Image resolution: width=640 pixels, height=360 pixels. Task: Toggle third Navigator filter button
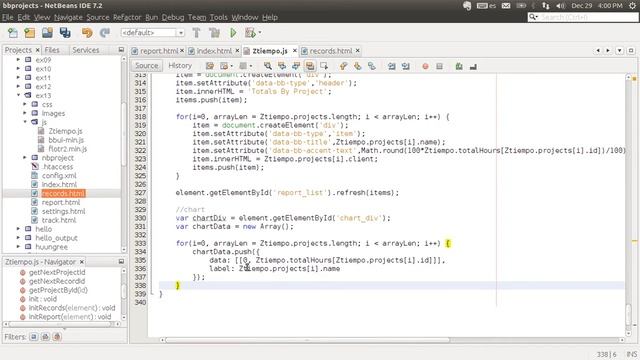(x=57, y=337)
